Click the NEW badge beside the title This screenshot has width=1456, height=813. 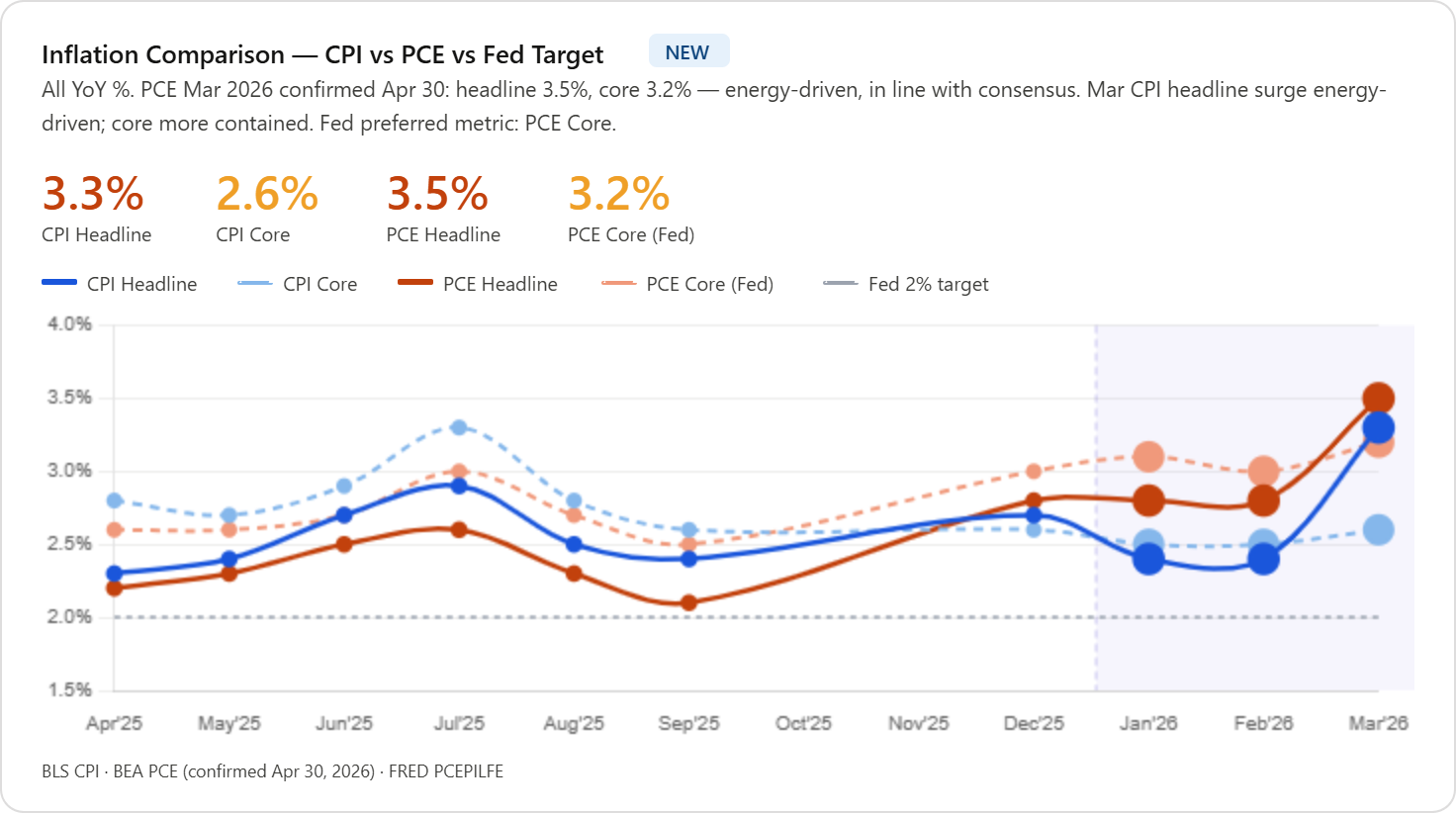pyautogui.click(x=688, y=52)
